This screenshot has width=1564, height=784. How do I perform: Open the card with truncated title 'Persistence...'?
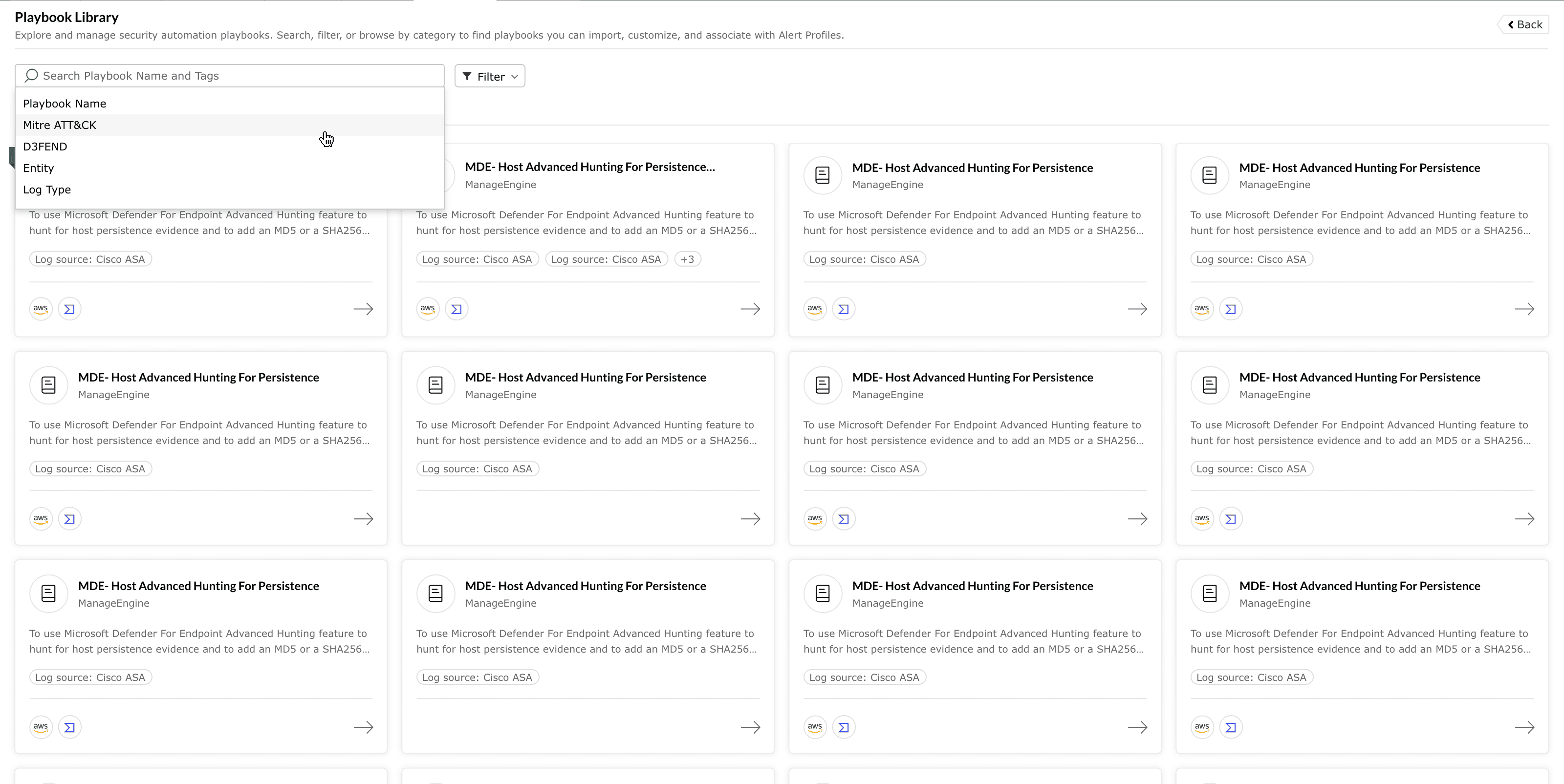coord(589,167)
